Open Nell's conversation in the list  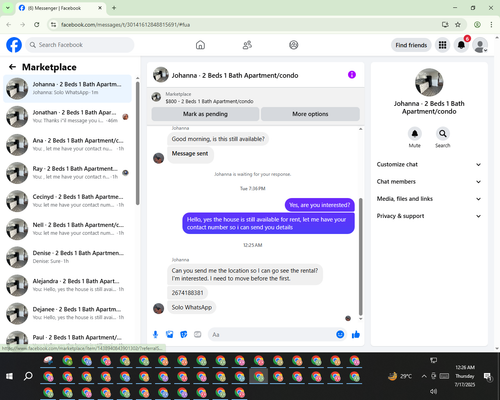tap(67, 229)
